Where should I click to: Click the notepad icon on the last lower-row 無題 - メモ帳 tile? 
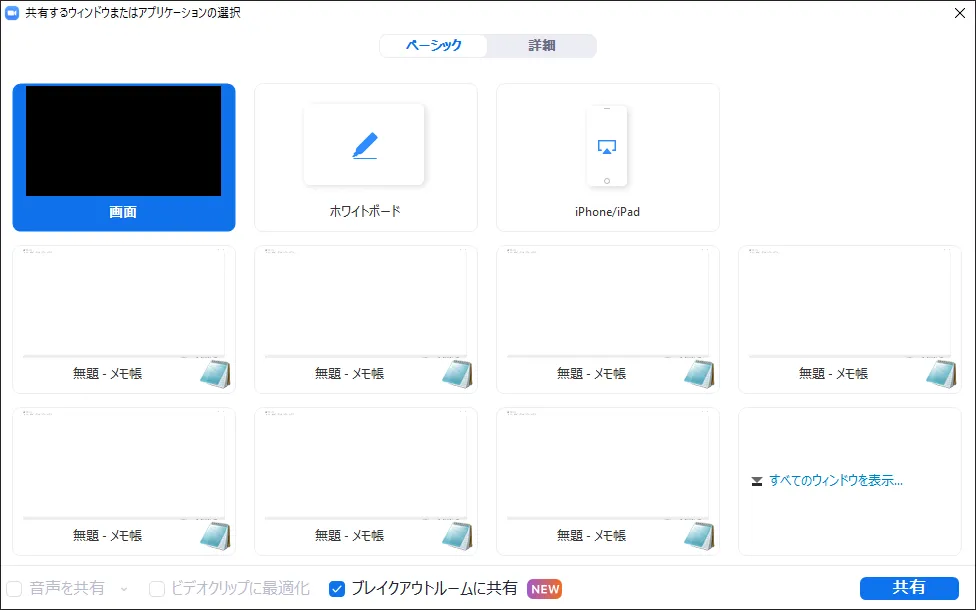(x=700, y=535)
